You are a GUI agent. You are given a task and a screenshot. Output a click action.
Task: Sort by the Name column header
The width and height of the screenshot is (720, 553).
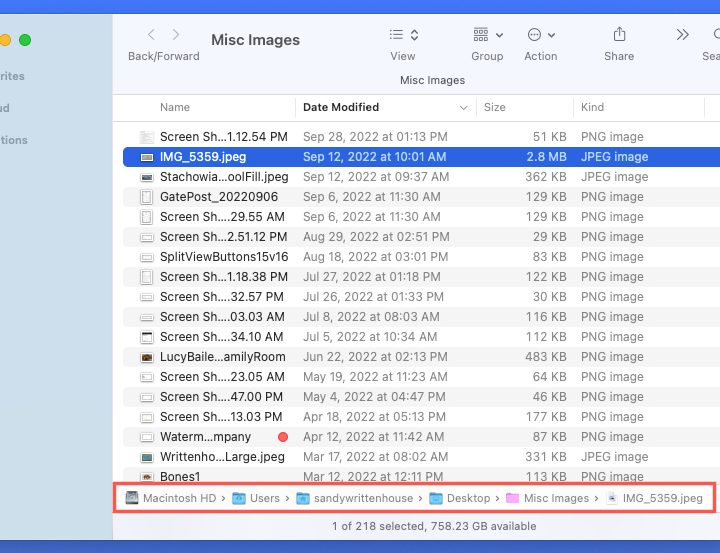[175, 107]
